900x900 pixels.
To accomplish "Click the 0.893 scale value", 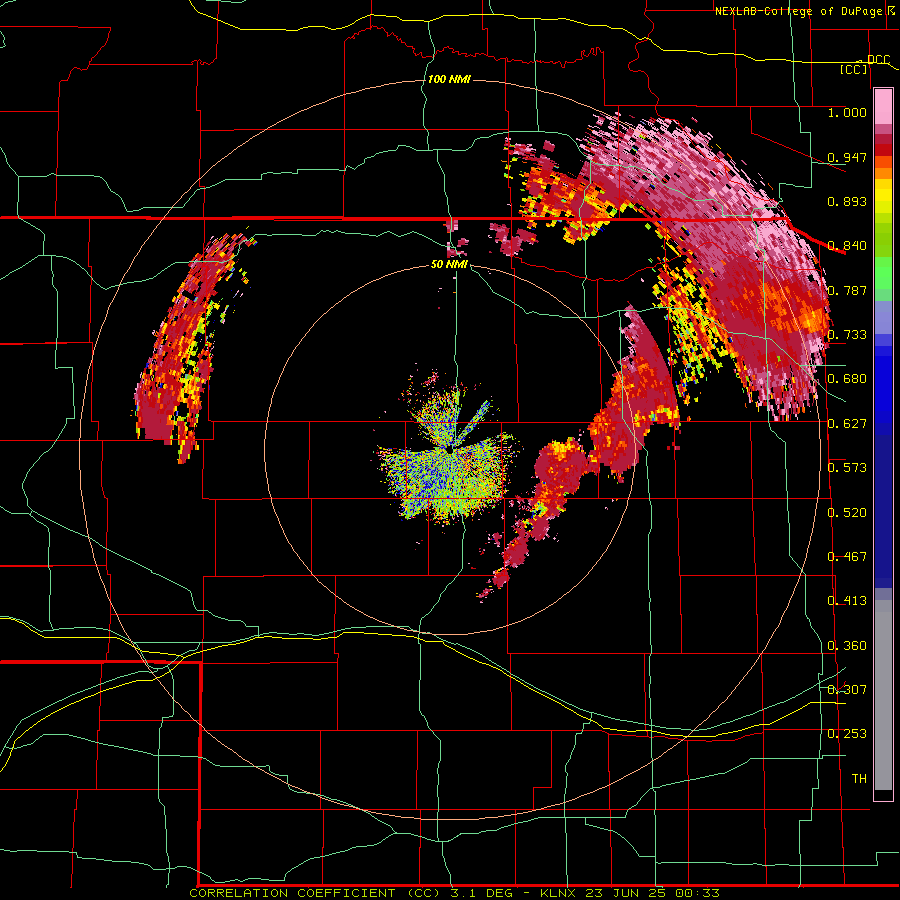I will [x=847, y=201].
